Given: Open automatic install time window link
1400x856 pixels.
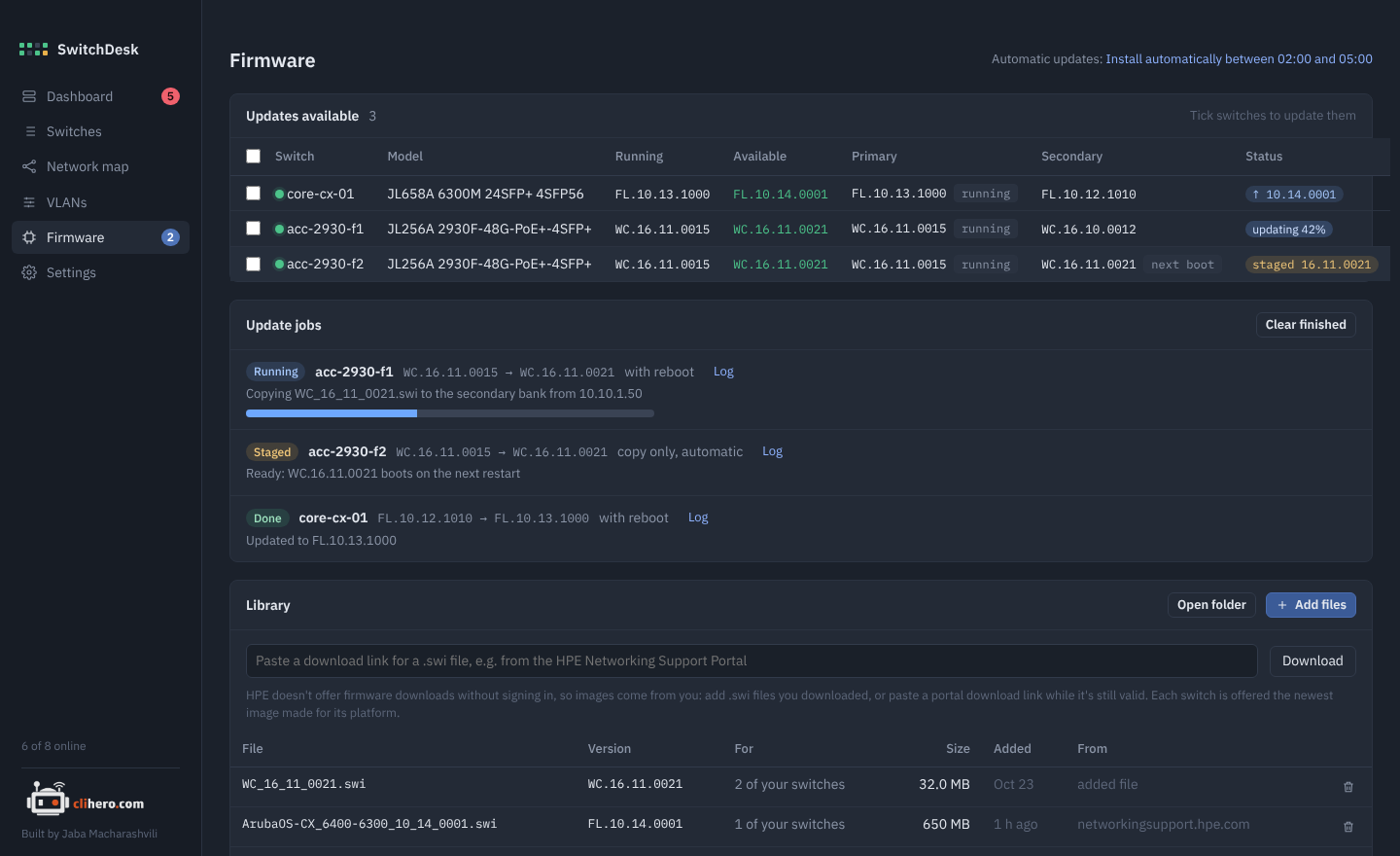Looking at the screenshot, I should (x=1239, y=59).
